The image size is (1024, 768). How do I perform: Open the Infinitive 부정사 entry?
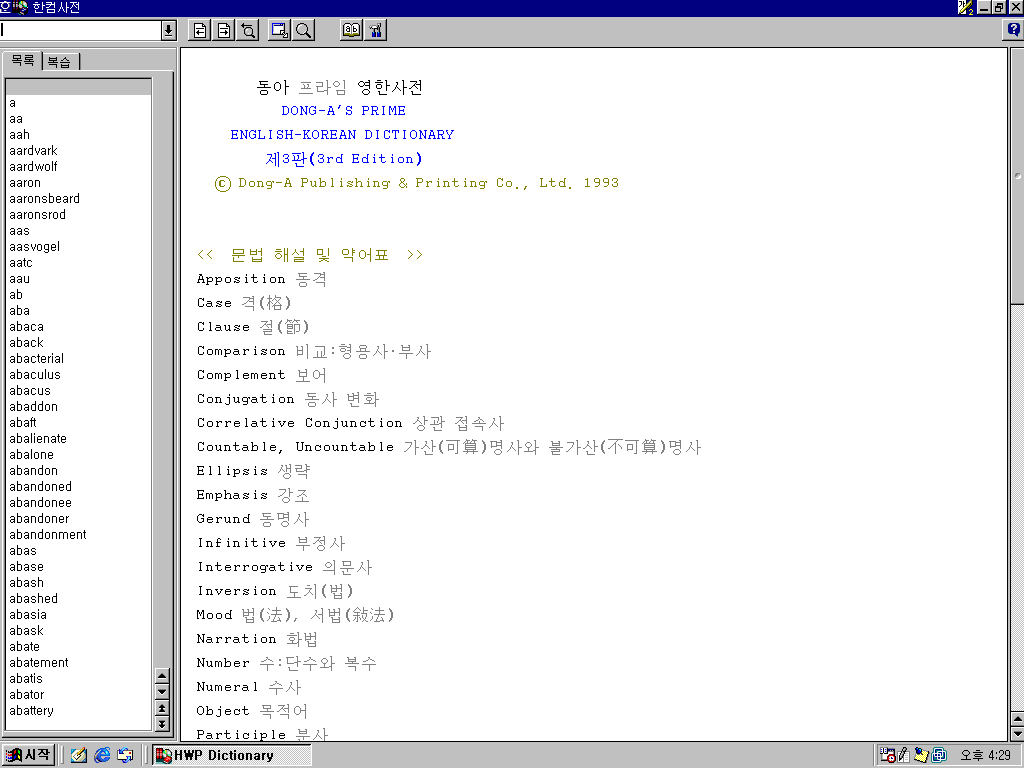point(271,543)
